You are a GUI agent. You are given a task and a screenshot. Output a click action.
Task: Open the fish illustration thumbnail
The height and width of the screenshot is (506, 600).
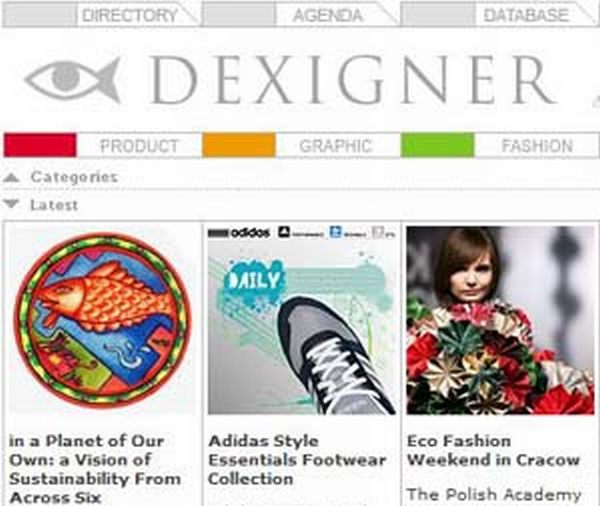coord(102,320)
